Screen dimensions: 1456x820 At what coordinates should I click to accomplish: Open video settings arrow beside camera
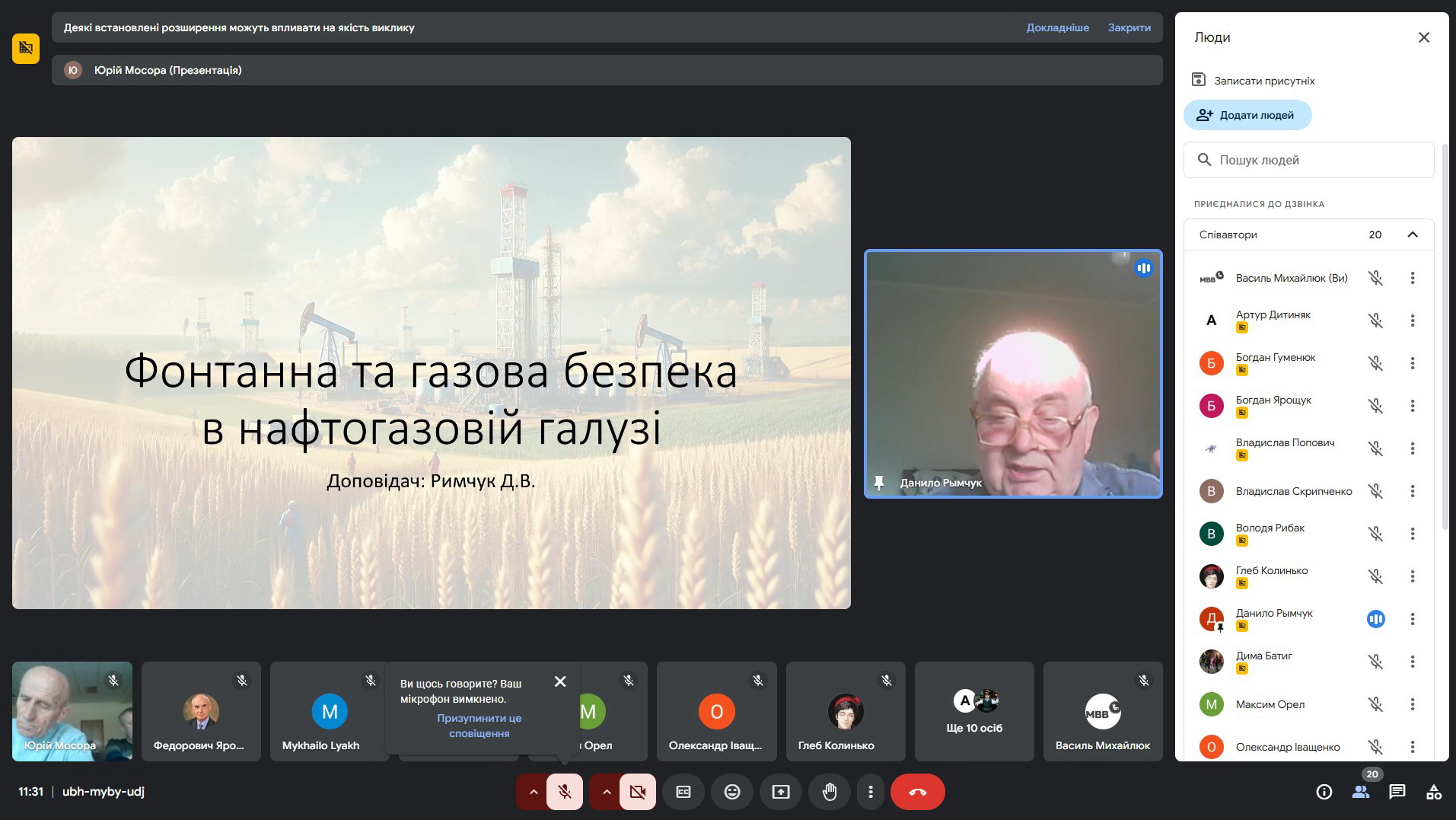click(607, 792)
